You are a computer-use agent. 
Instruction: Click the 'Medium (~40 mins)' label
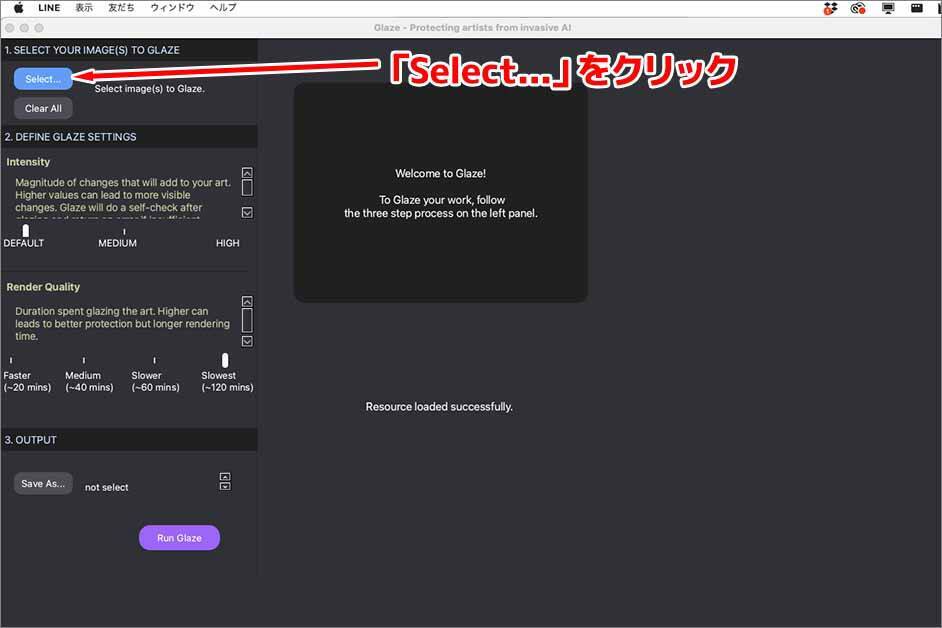click(89, 381)
